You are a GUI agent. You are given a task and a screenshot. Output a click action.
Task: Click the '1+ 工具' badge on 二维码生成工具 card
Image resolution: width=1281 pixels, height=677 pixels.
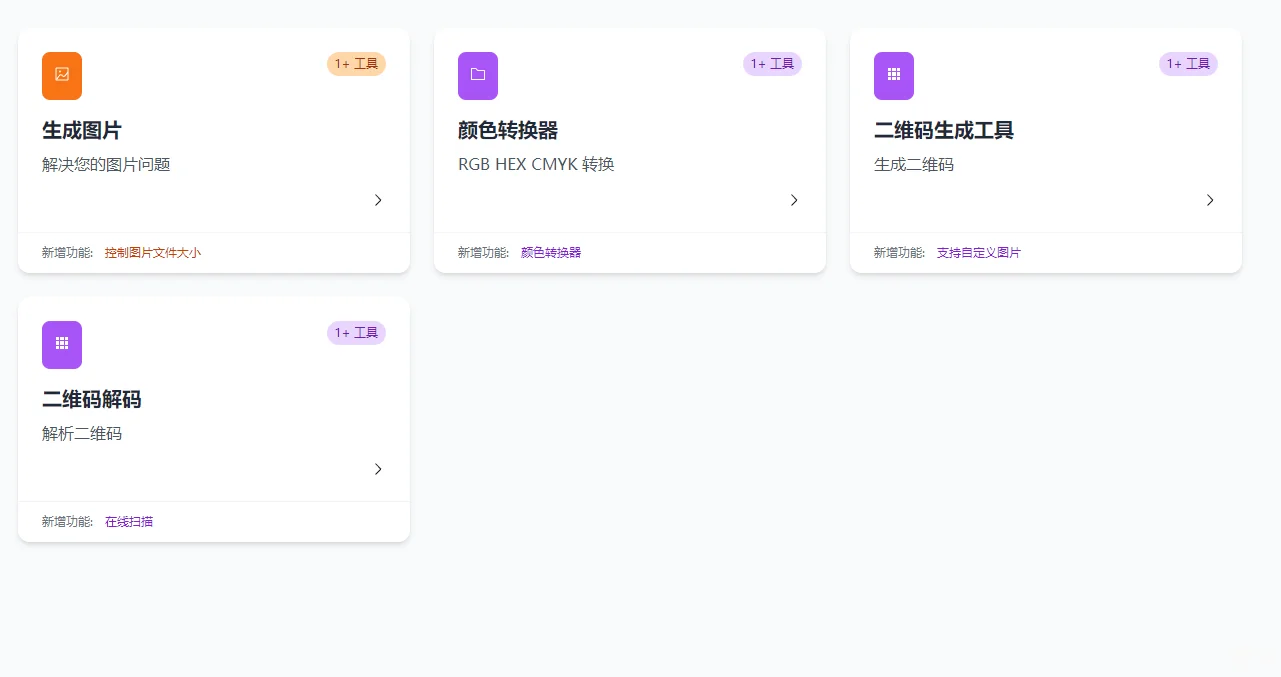(1188, 63)
